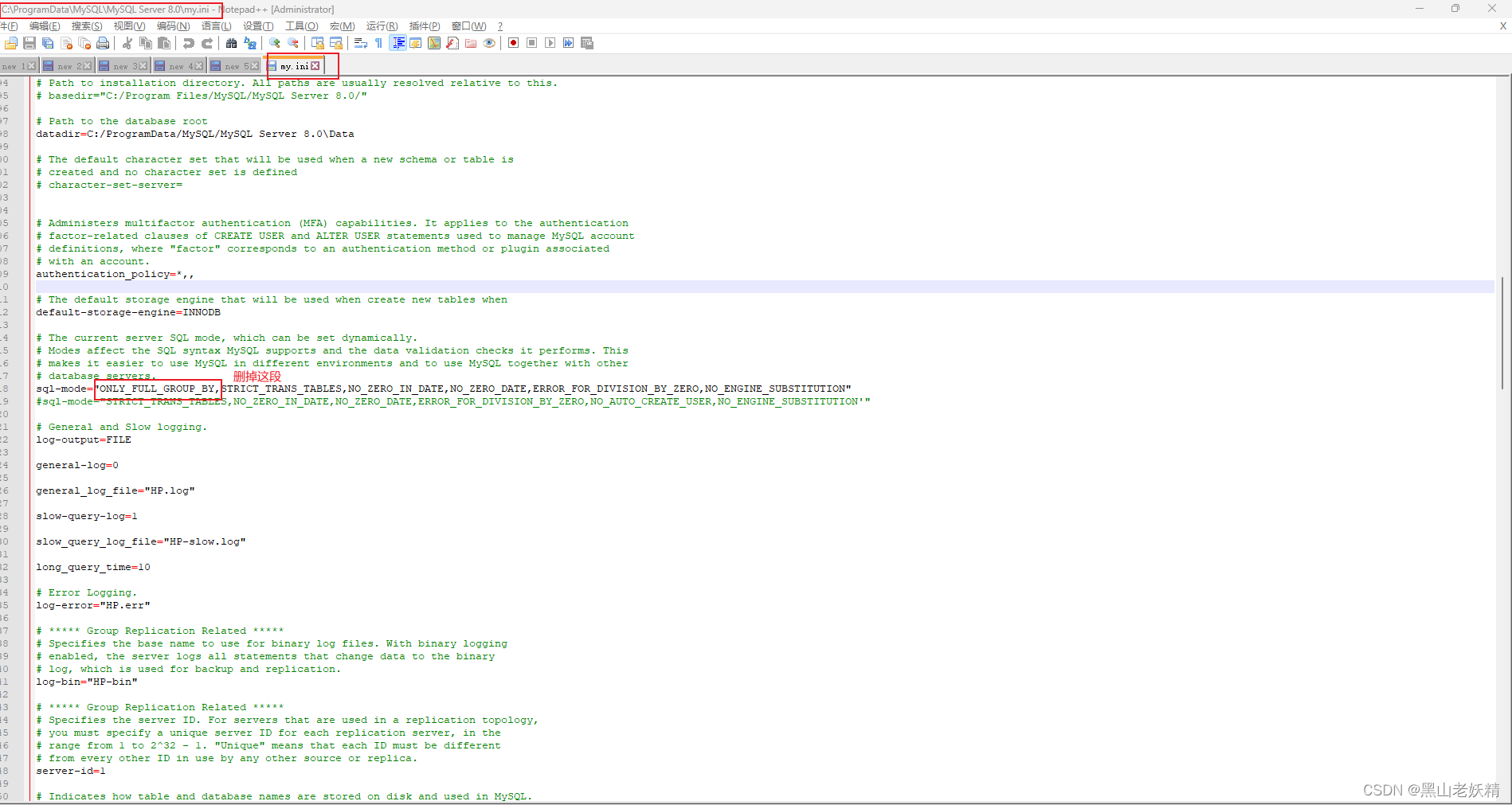Click the Save file toolbar icon
1512x805 pixels.
click(29, 43)
